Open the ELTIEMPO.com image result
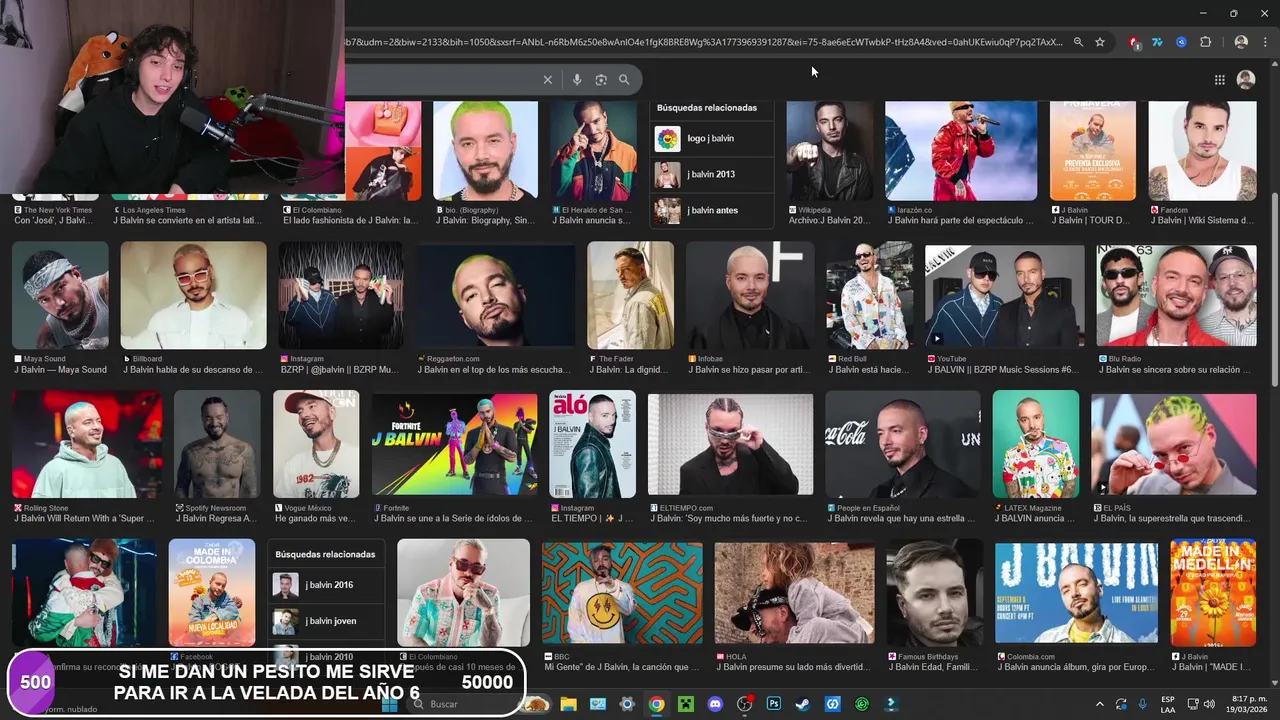 (x=730, y=444)
